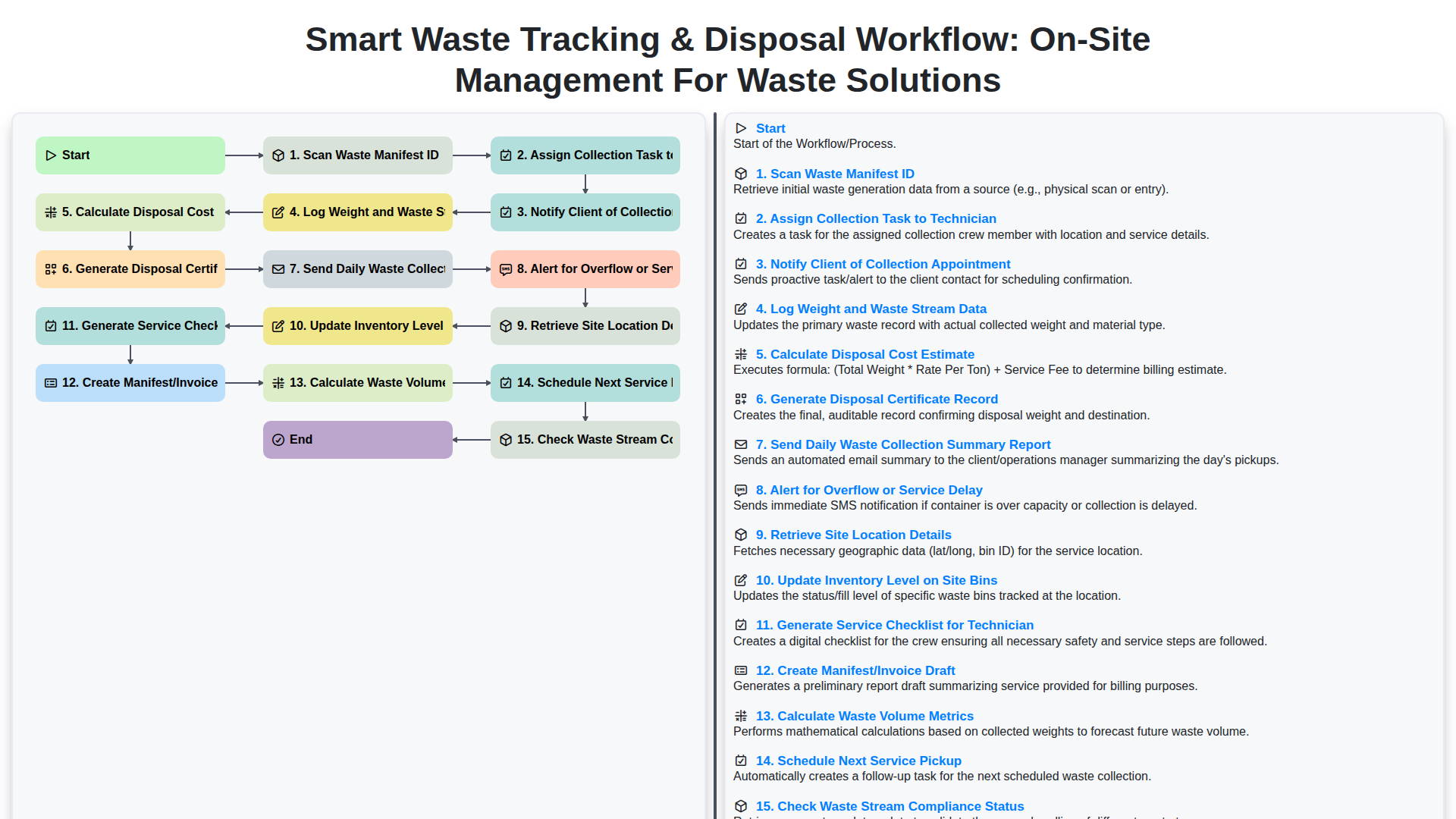The width and height of the screenshot is (1456, 819).
Task: Select the Generate Service Checklist node
Action: 130,325
